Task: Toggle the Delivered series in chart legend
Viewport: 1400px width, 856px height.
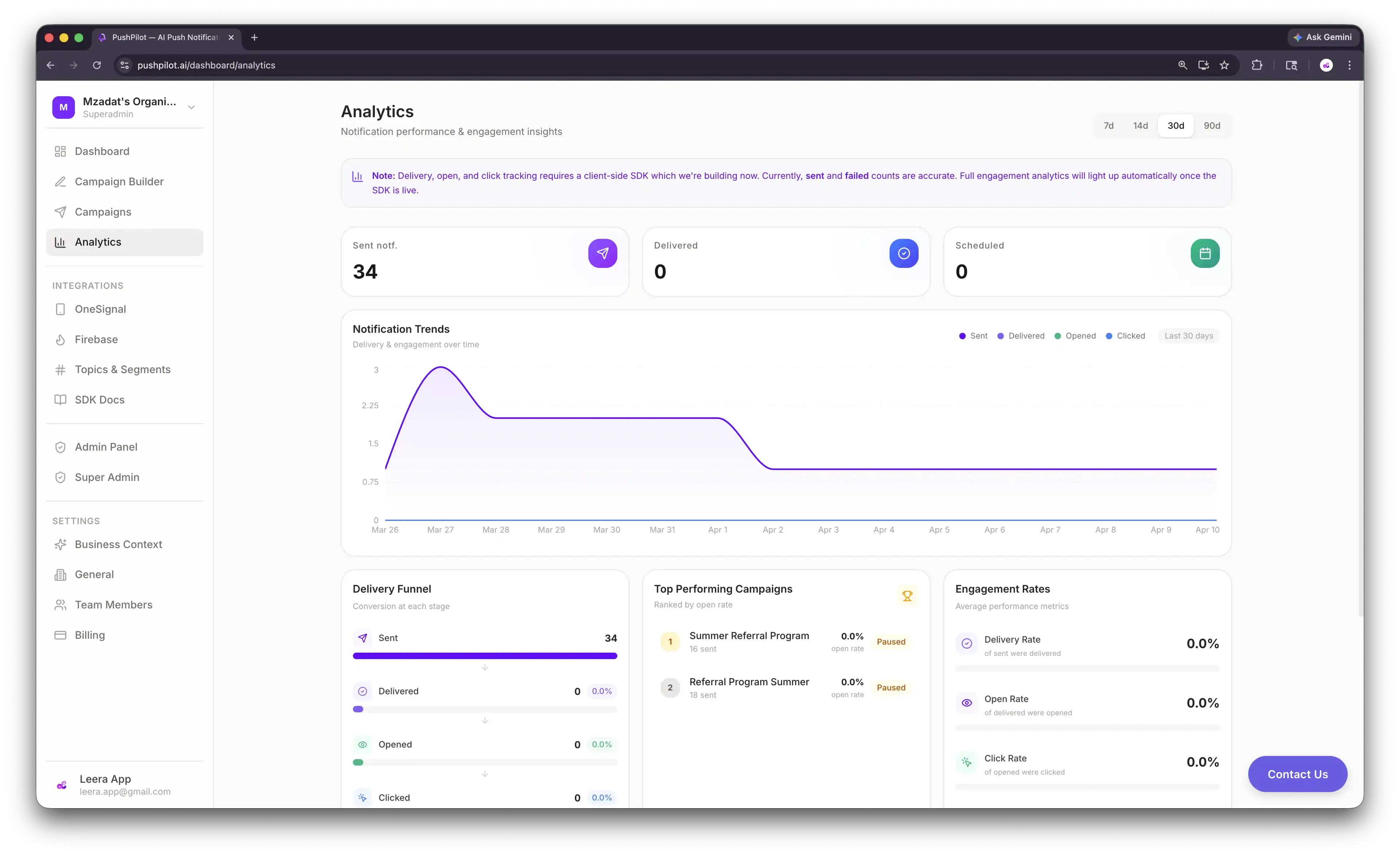Action: point(1021,336)
